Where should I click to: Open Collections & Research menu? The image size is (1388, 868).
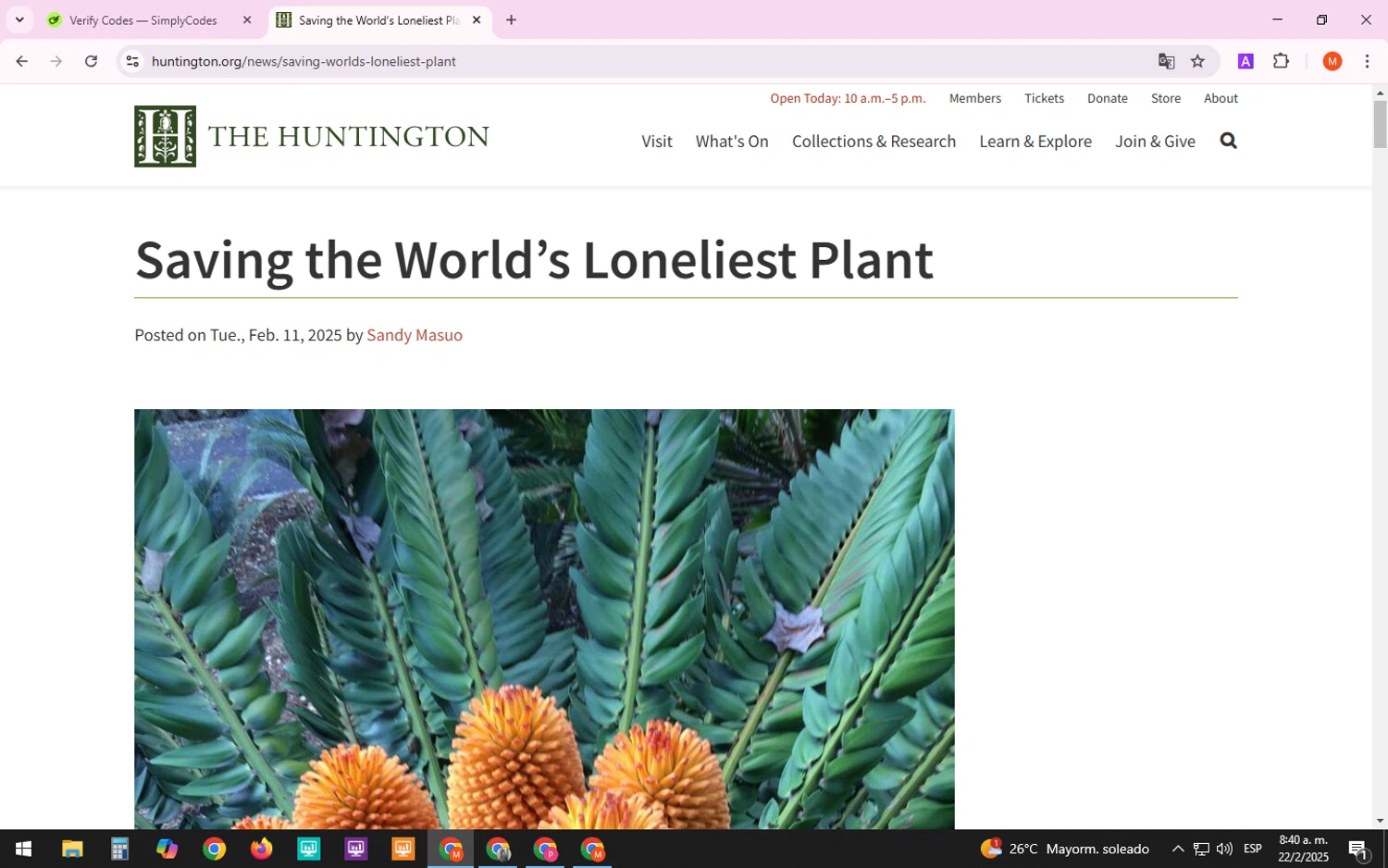(x=874, y=141)
